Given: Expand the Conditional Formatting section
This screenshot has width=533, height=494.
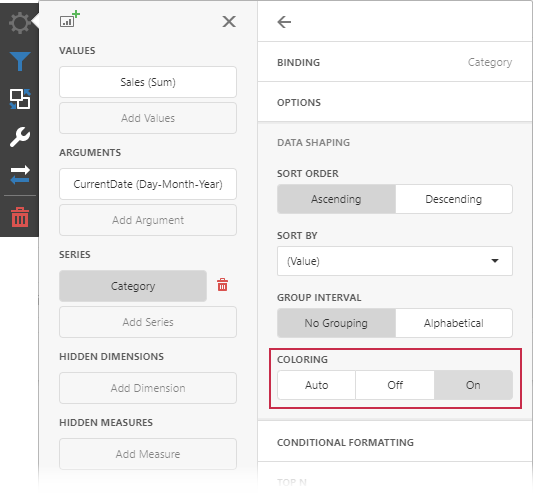Looking at the screenshot, I should (395, 442).
